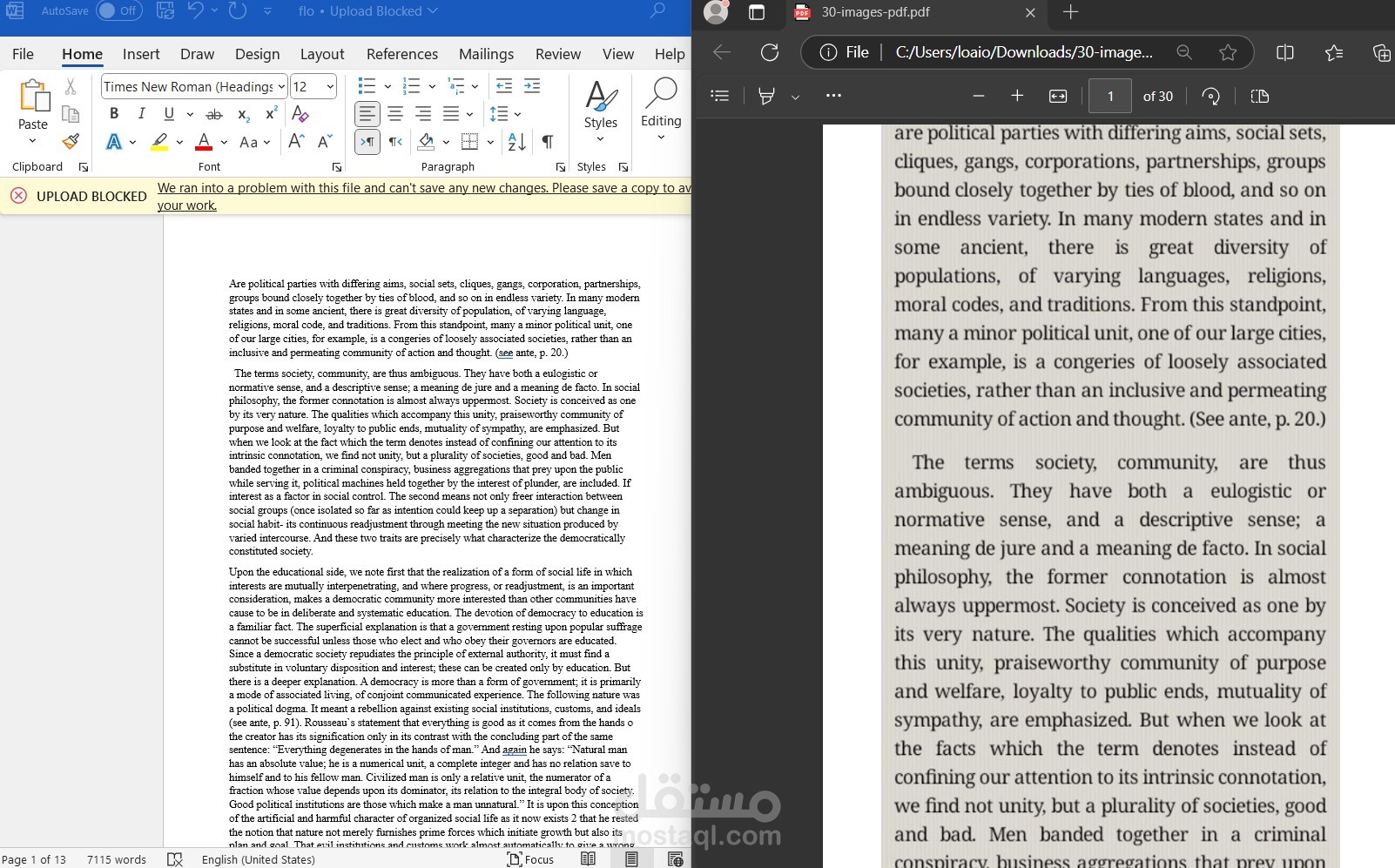Activate the Format Painter brush

pyautogui.click(x=71, y=141)
